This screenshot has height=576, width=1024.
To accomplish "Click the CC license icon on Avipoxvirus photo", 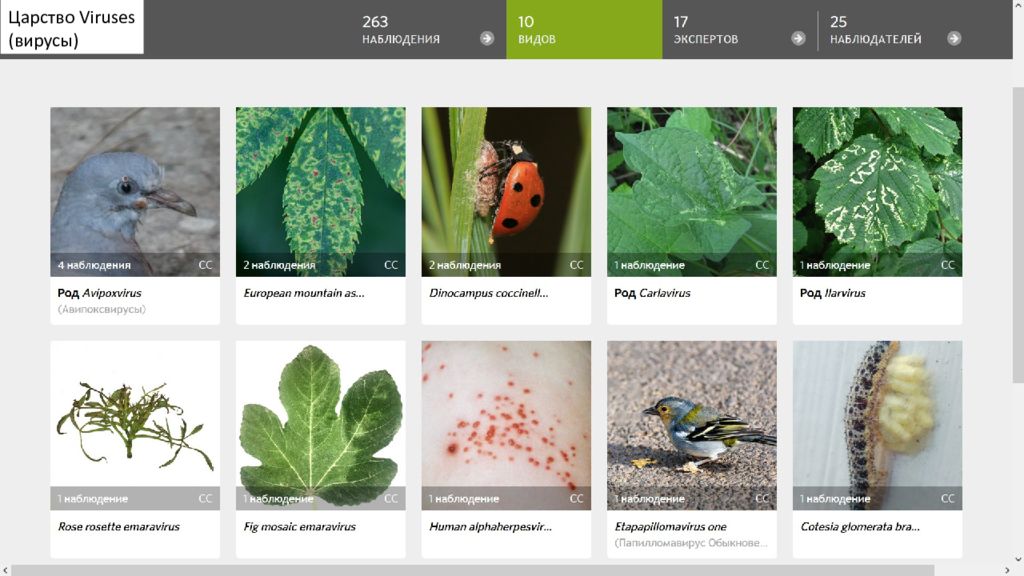I will coord(205,265).
